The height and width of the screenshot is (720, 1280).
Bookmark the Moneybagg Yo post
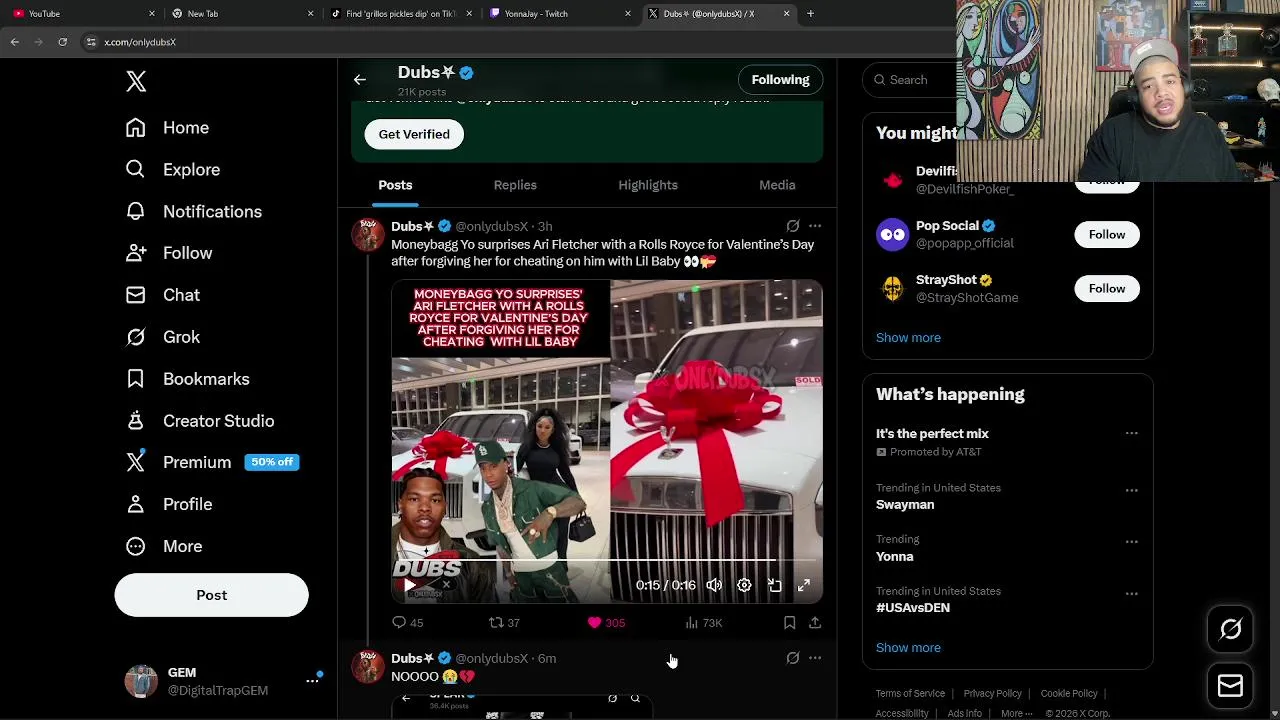coord(789,623)
